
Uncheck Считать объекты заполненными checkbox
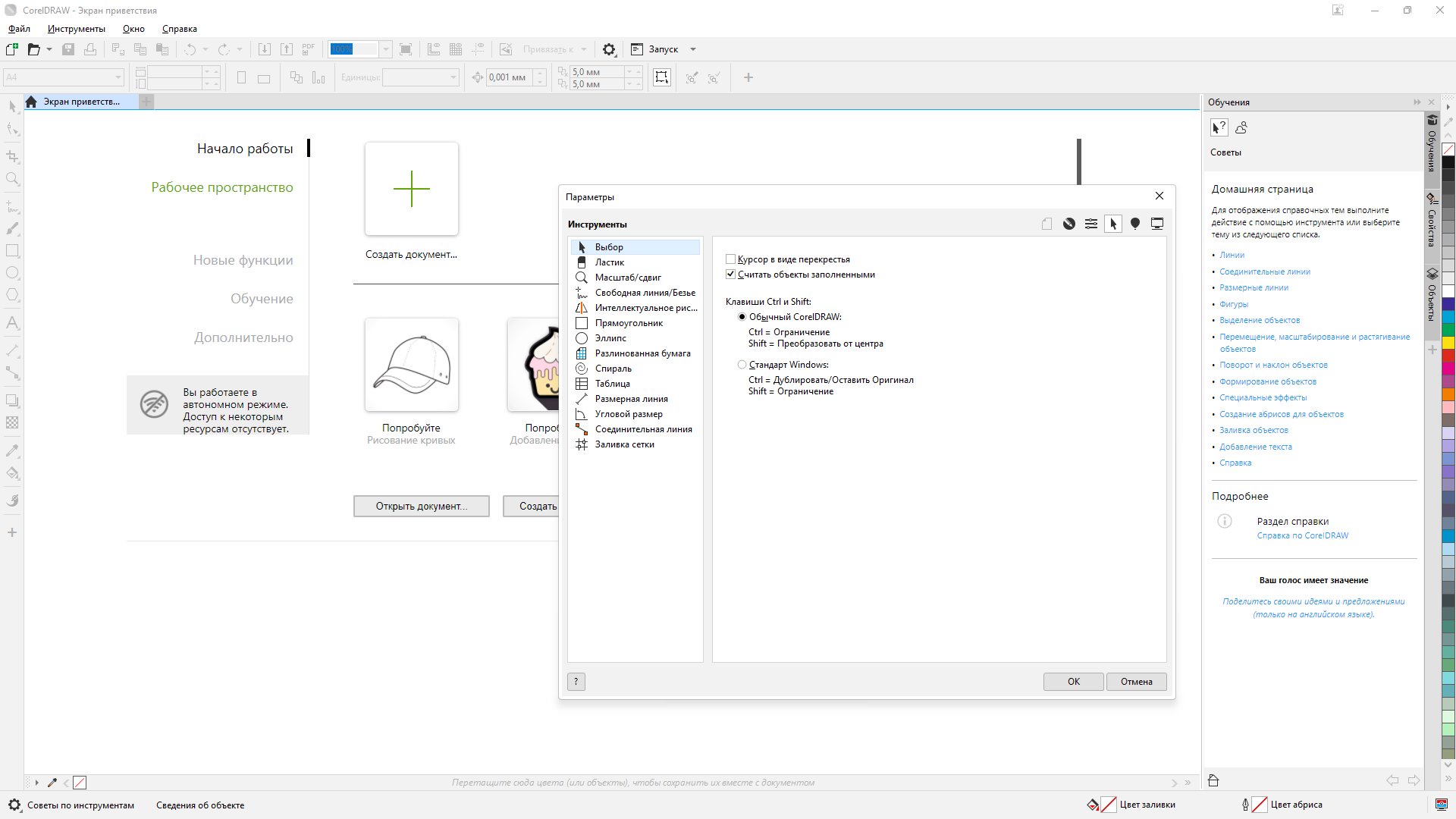(x=731, y=275)
